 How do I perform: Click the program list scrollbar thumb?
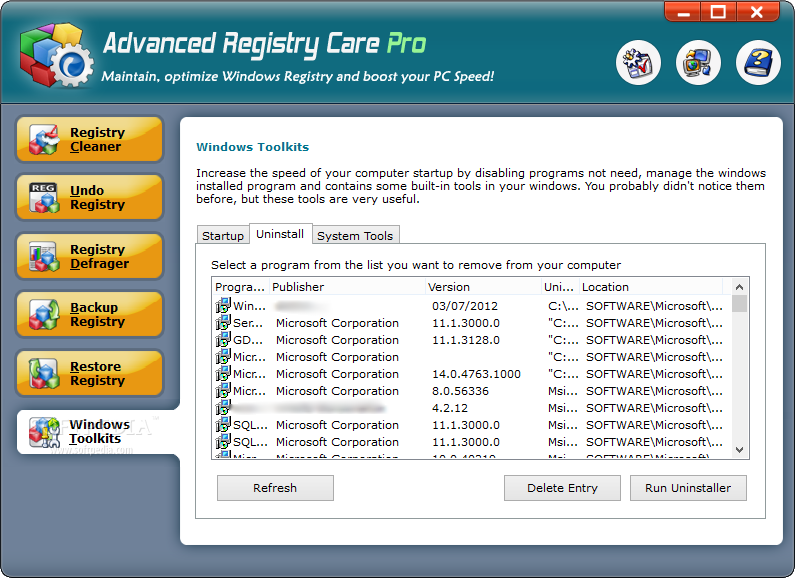pyautogui.click(x=739, y=304)
